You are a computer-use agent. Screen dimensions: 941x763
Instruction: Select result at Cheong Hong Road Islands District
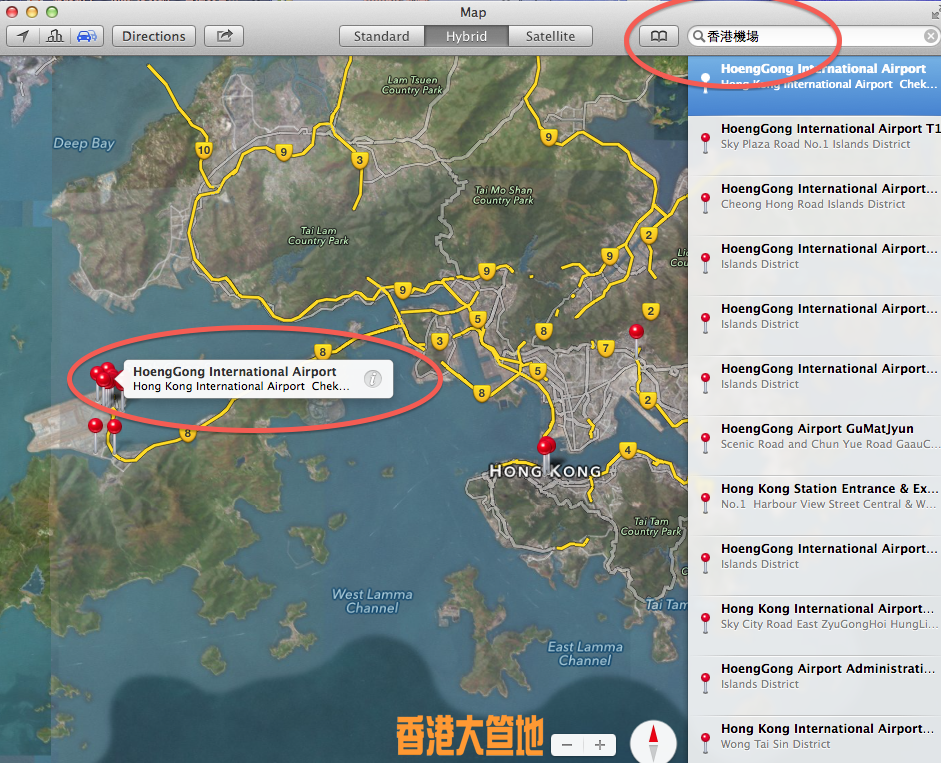pos(814,205)
